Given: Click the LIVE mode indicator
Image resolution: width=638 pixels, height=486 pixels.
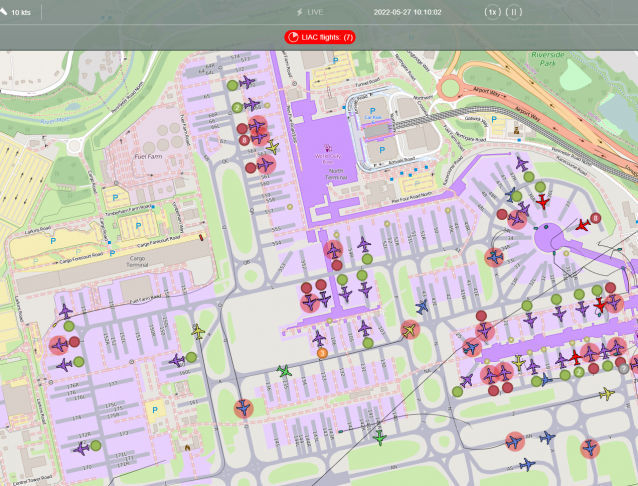Looking at the screenshot, I should [310, 12].
